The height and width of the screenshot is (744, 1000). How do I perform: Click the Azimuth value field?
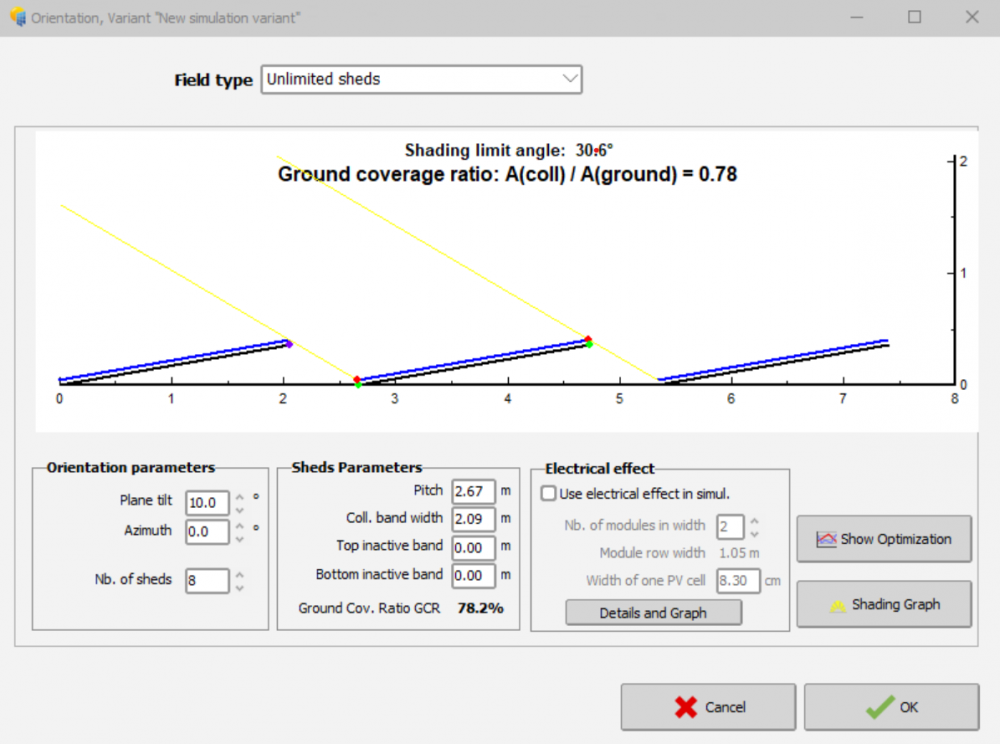pyautogui.click(x=207, y=532)
